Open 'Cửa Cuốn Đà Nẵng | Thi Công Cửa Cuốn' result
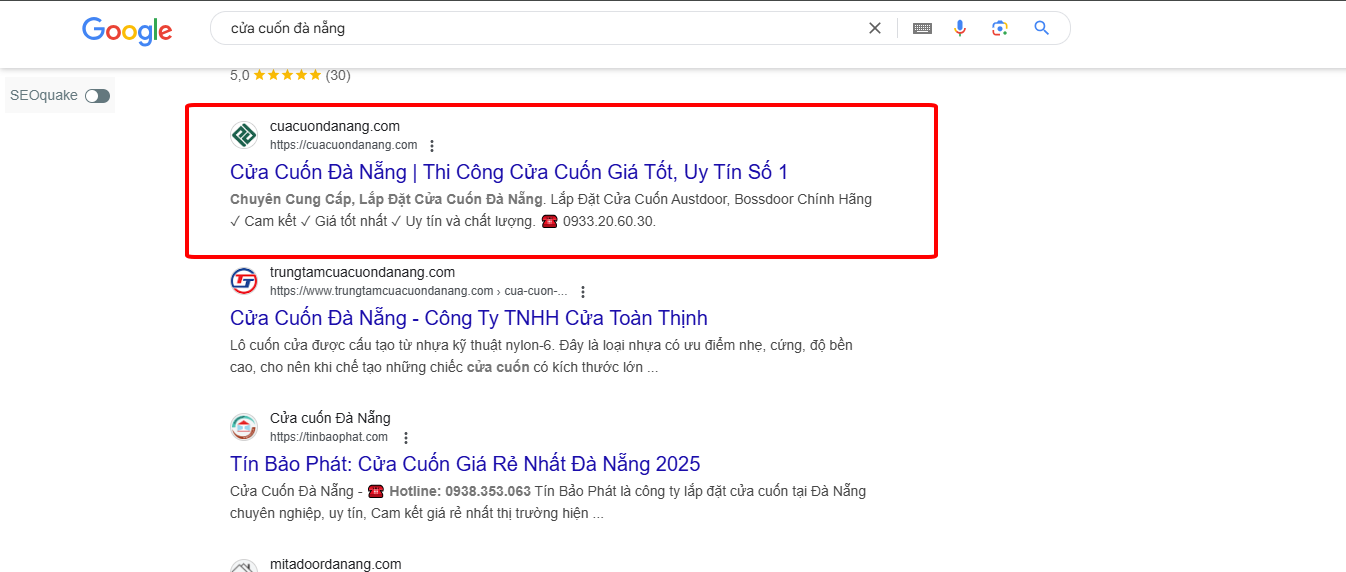The width and height of the screenshot is (1346, 572). [x=509, y=171]
